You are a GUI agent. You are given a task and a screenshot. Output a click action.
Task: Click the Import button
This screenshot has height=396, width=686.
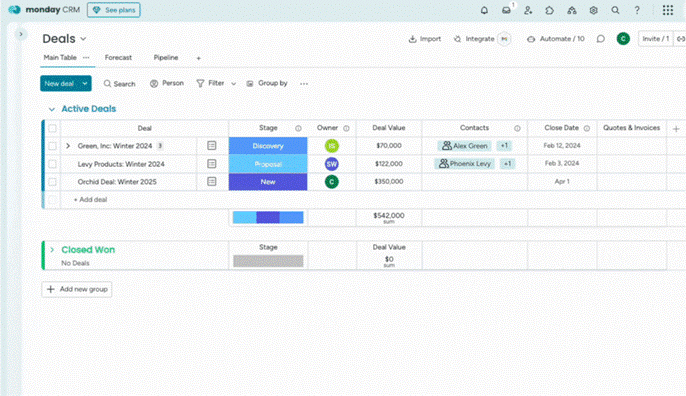click(x=425, y=39)
